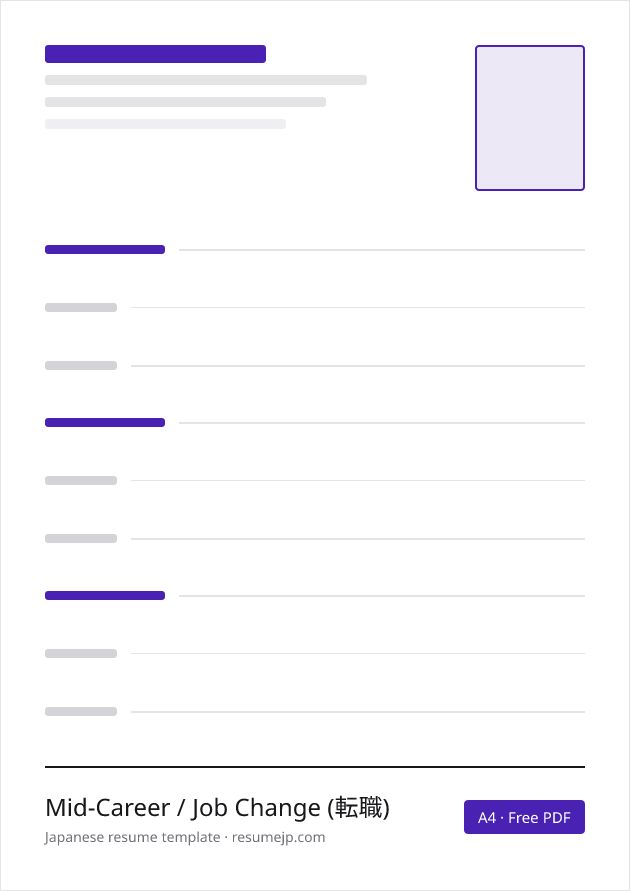This screenshot has height=891, width=630.
Task: Click the thin rule beside the first purple heading
Action: click(382, 249)
